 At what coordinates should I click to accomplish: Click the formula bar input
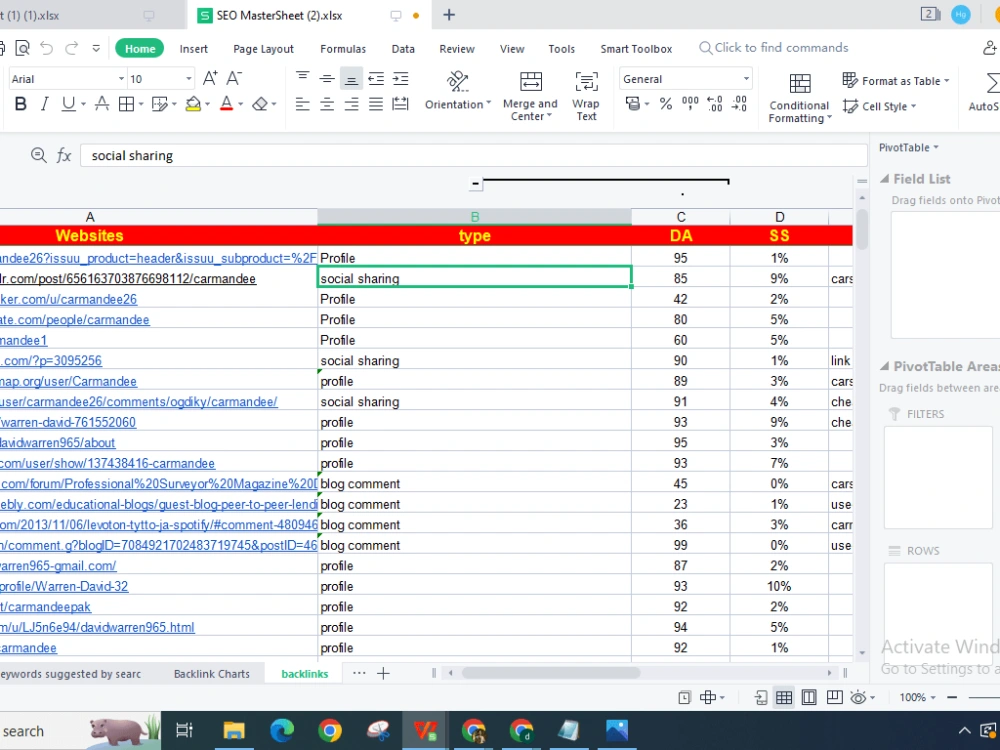coord(473,156)
